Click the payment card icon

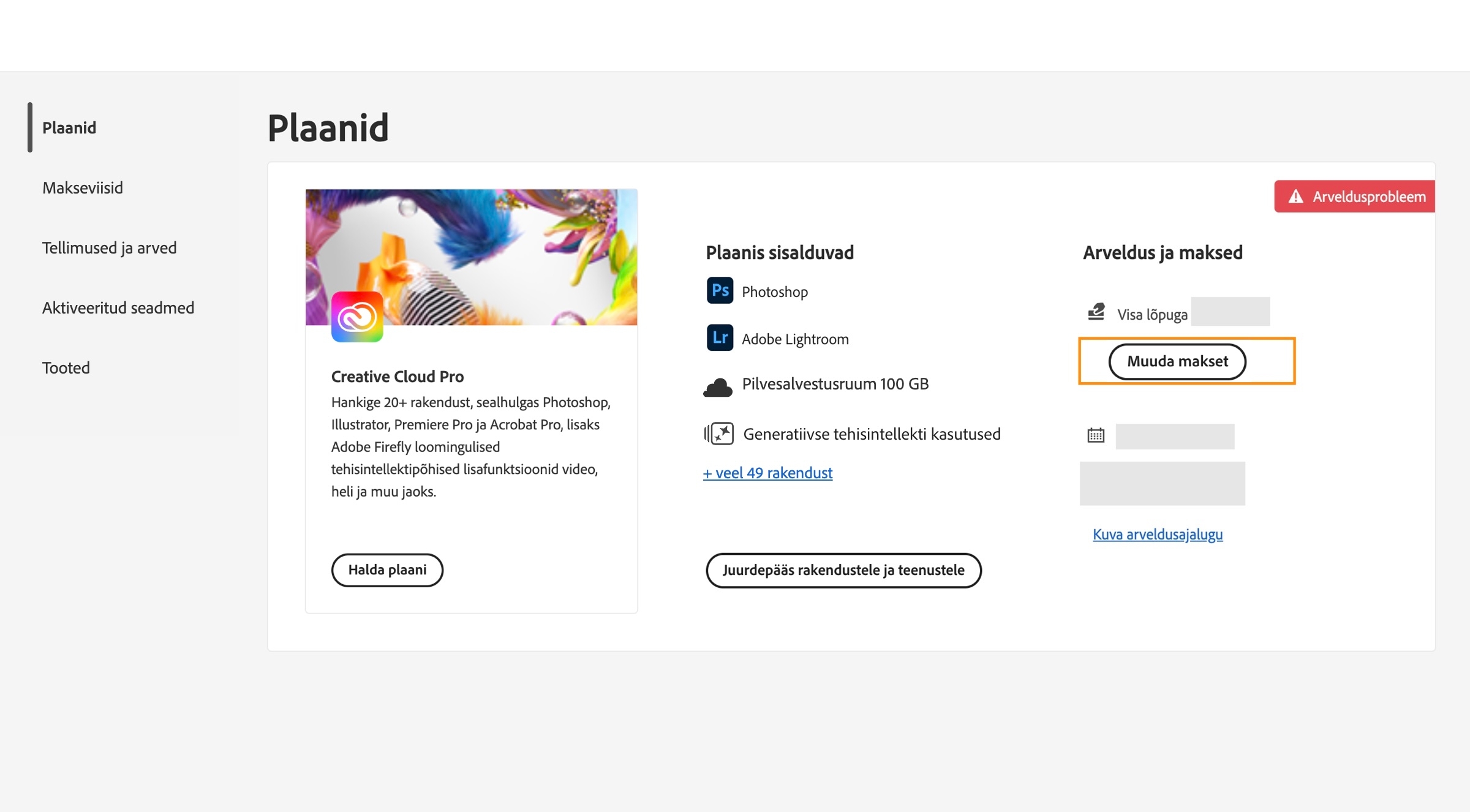[1096, 312]
